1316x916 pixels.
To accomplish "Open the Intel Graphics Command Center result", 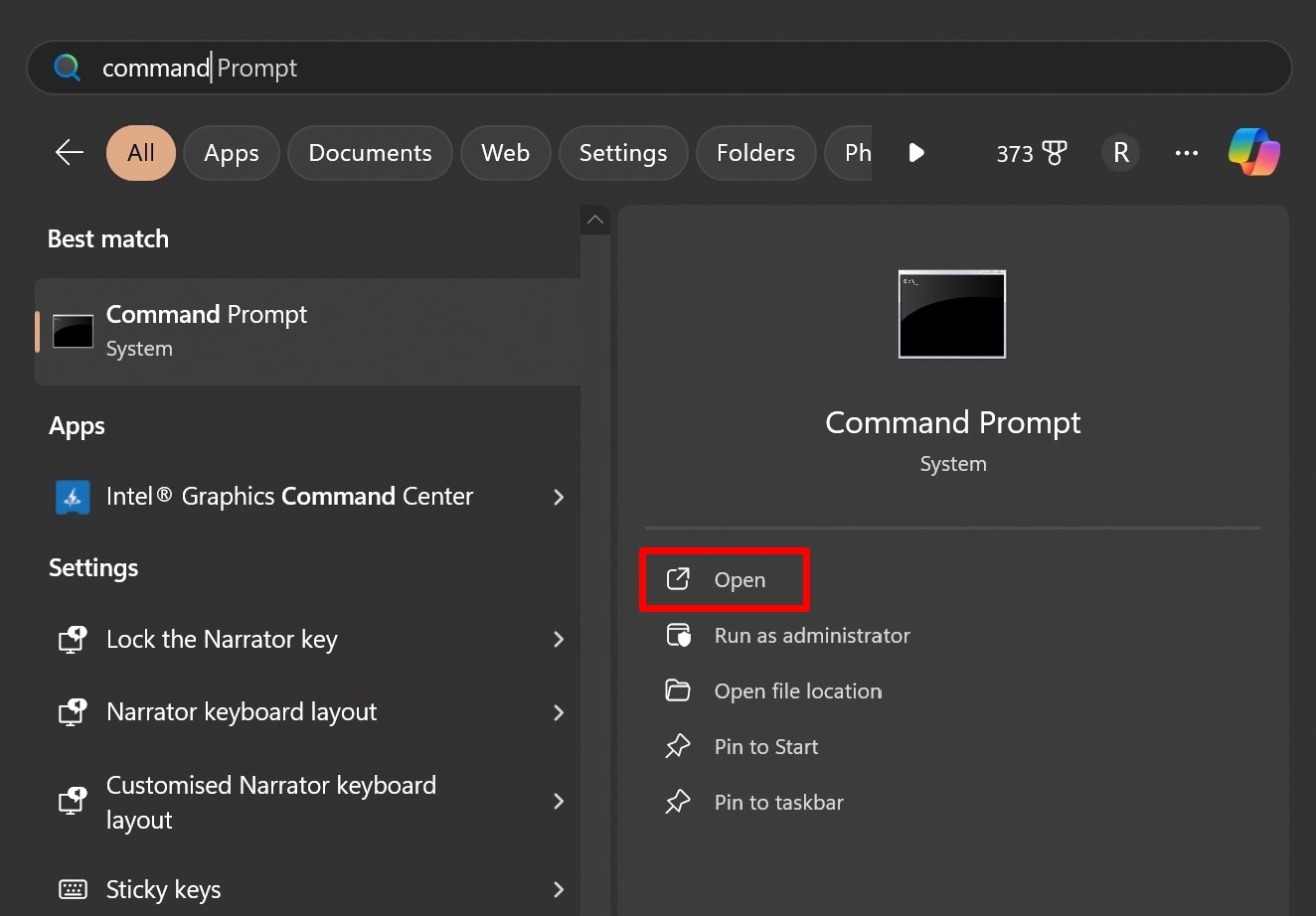I will coord(308,497).
